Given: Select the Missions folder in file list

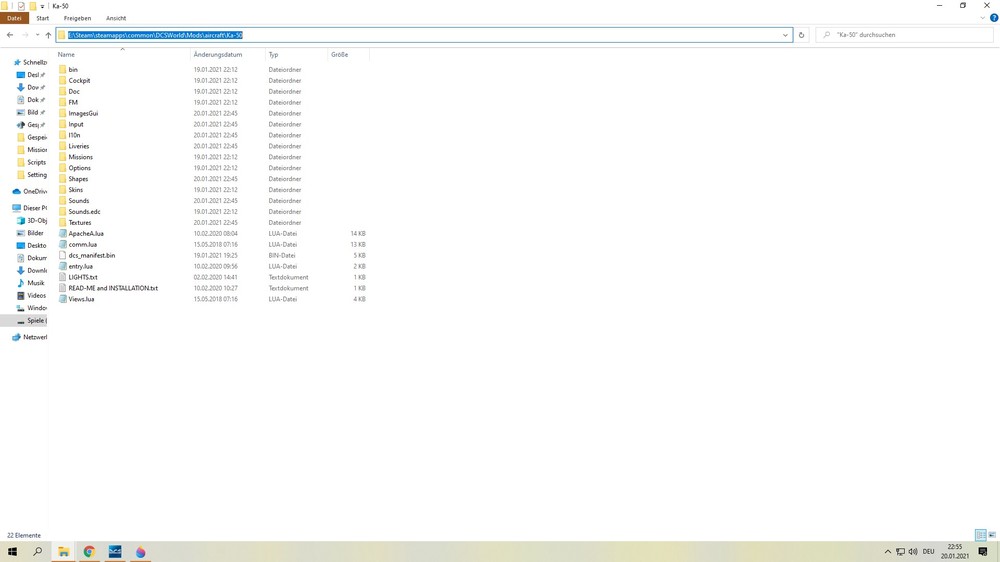Looking at the screenshot, I should coord(80,157).
